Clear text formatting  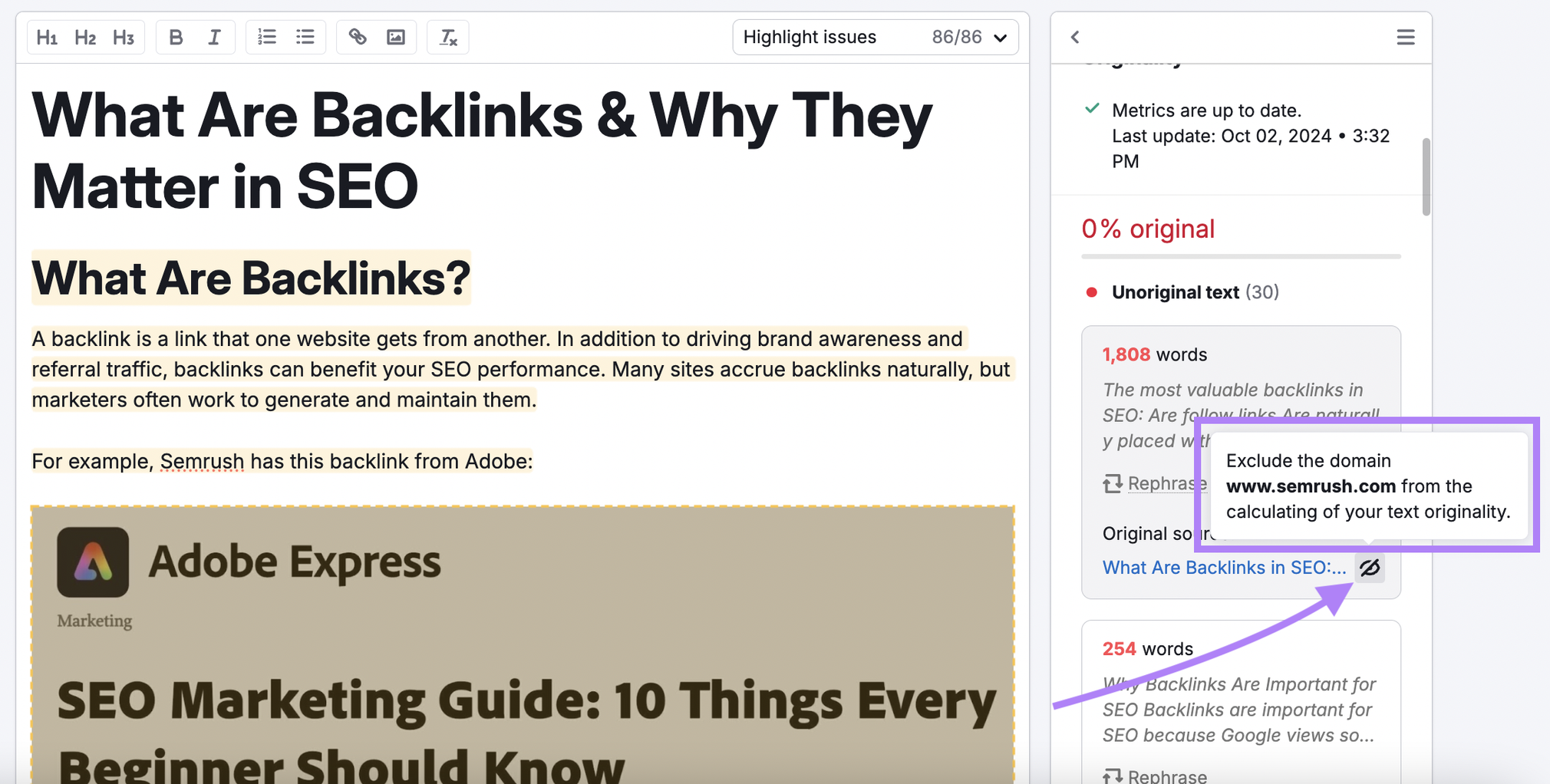tap(447, 36)
